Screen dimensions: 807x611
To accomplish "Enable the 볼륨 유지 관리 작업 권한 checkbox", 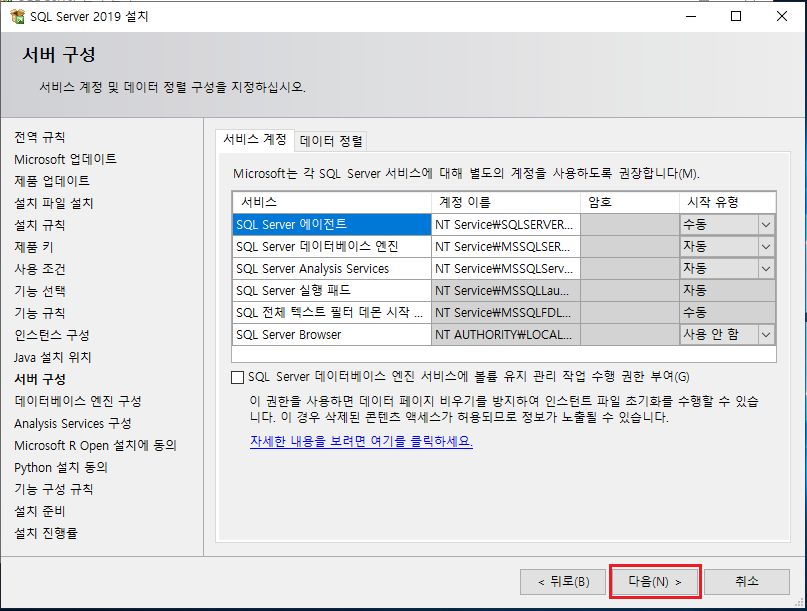I will tap(237, 377).
